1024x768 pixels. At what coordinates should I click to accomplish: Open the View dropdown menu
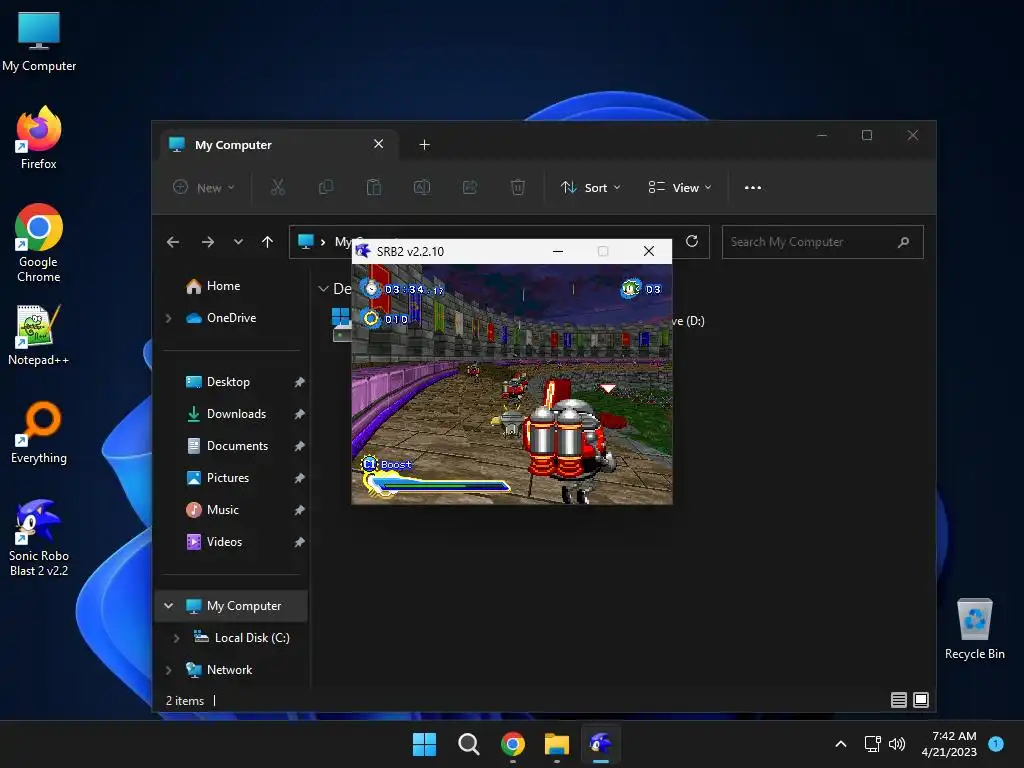680,187
